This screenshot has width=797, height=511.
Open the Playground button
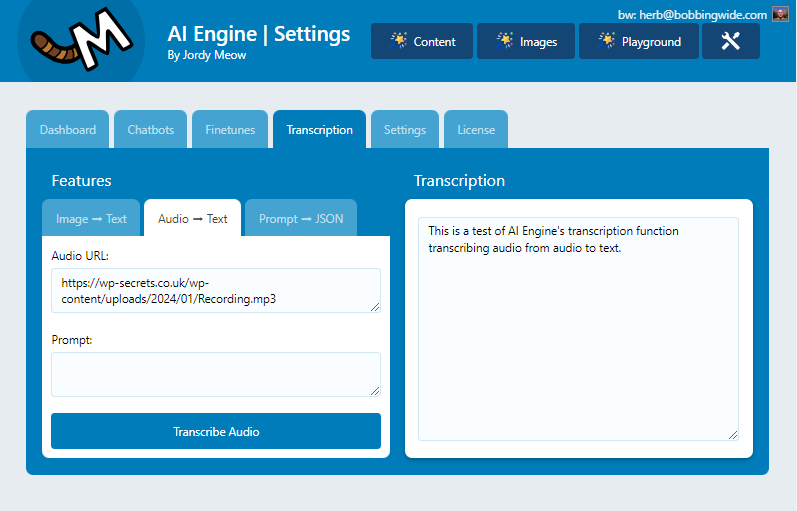(x=638, y=41)
